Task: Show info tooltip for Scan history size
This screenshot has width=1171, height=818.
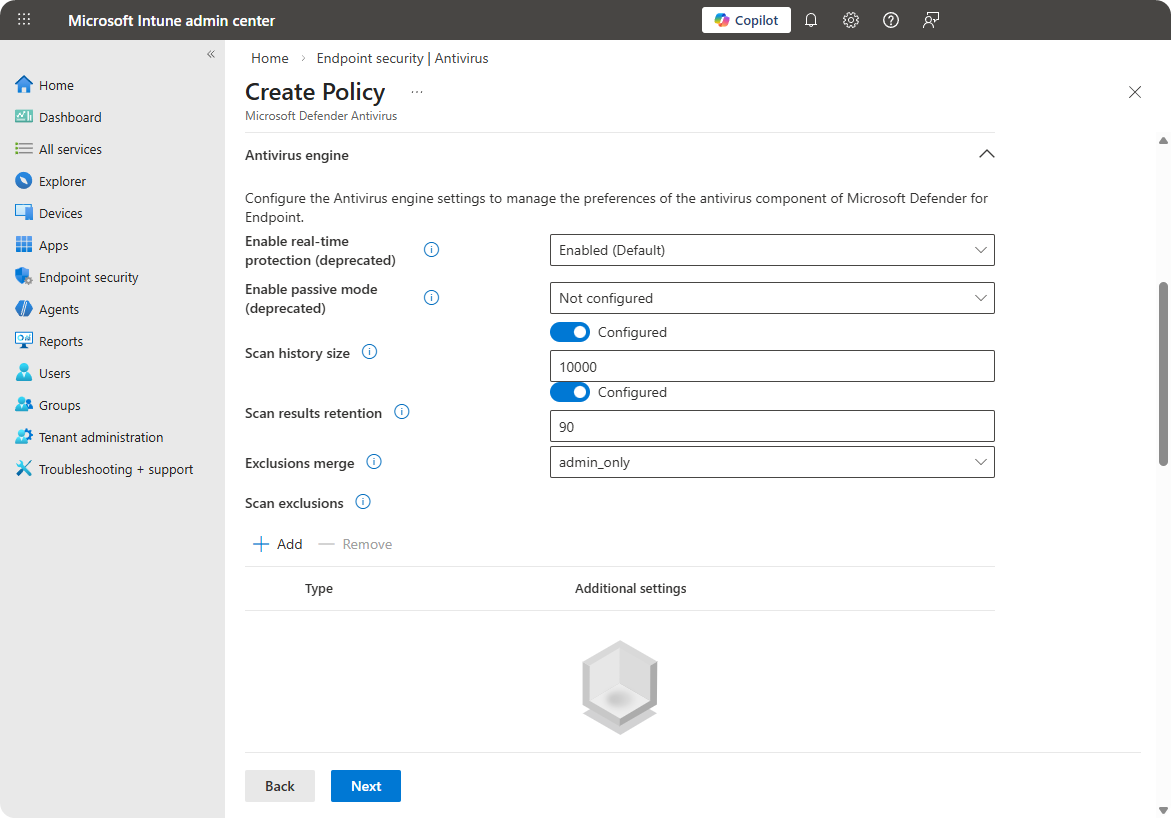Action: click(369, 352)
